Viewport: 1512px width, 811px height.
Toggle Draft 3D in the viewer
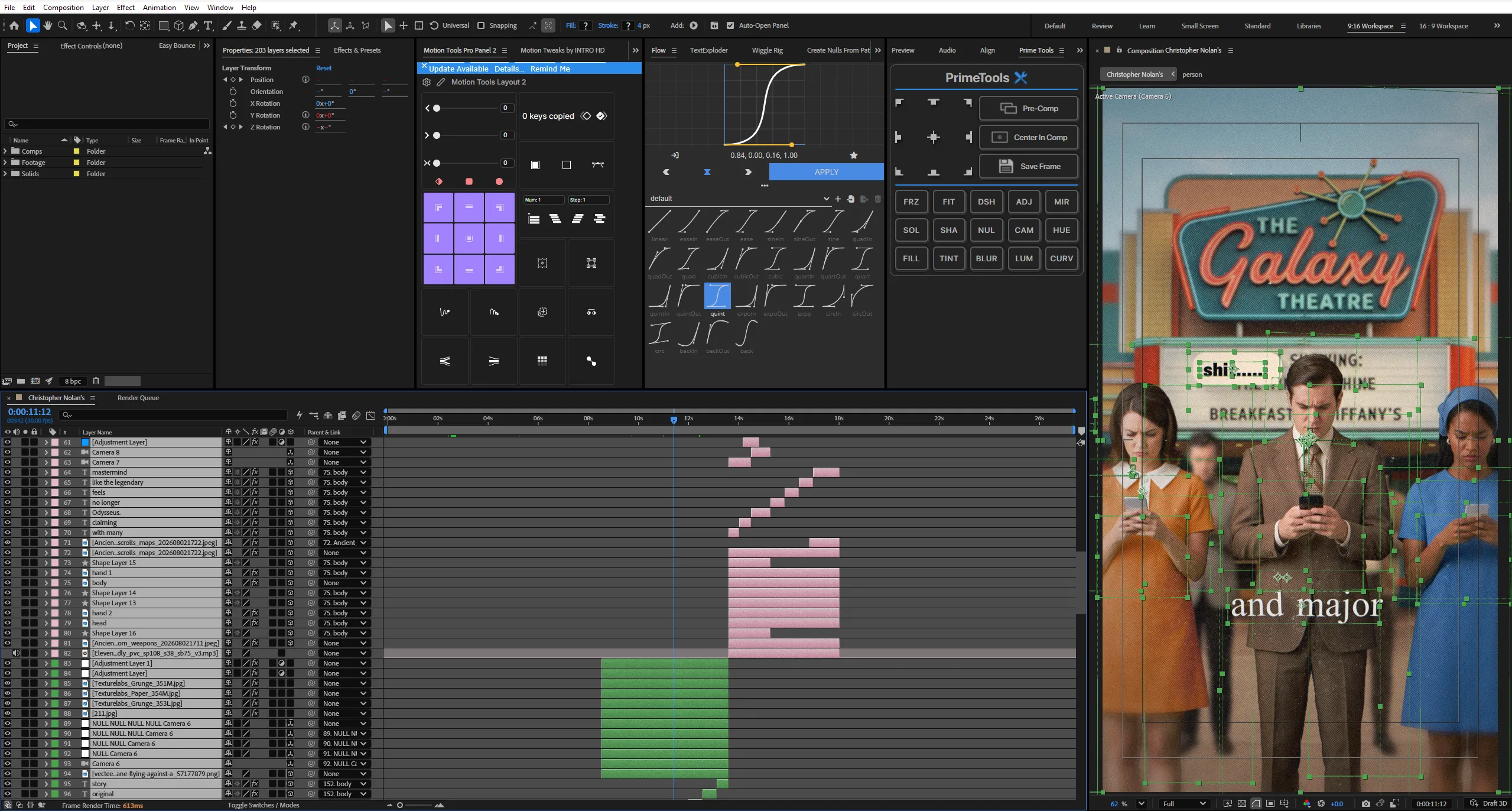[1488, 804]
